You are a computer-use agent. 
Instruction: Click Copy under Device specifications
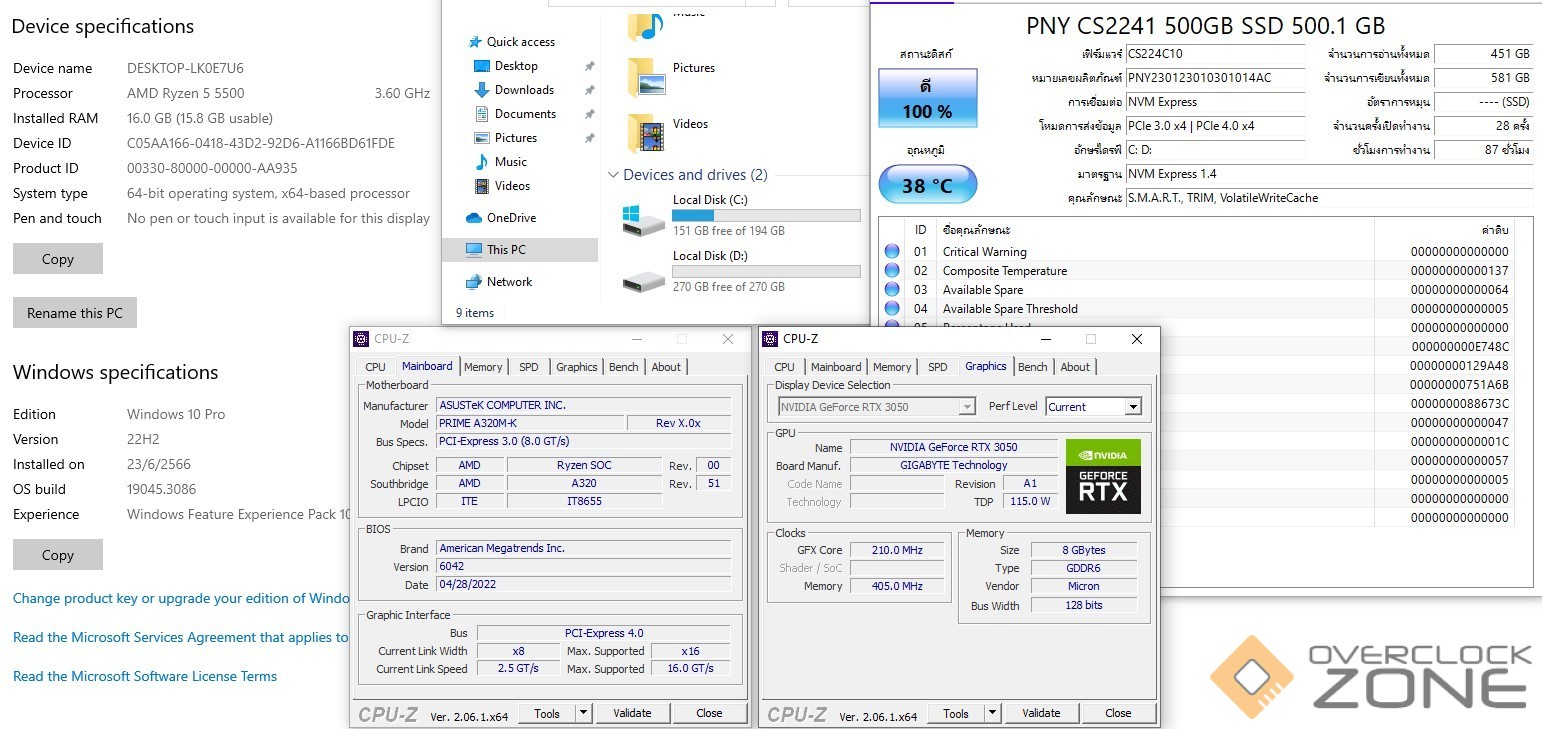point(58,259)
